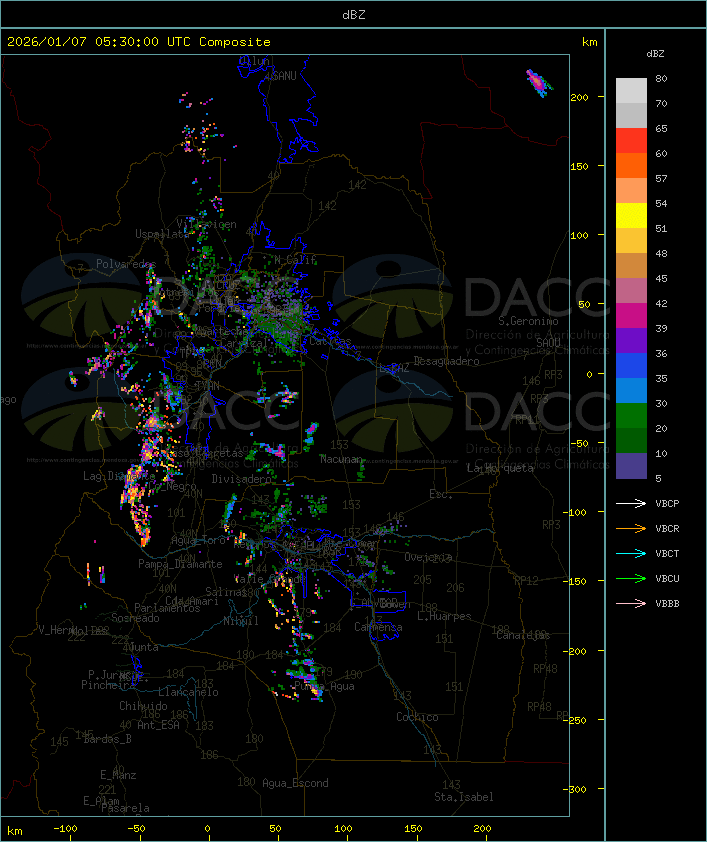The height and width of the screenshot is (842, 707).
Task: Click the white VBCP arrow icon
Action: 632,503
